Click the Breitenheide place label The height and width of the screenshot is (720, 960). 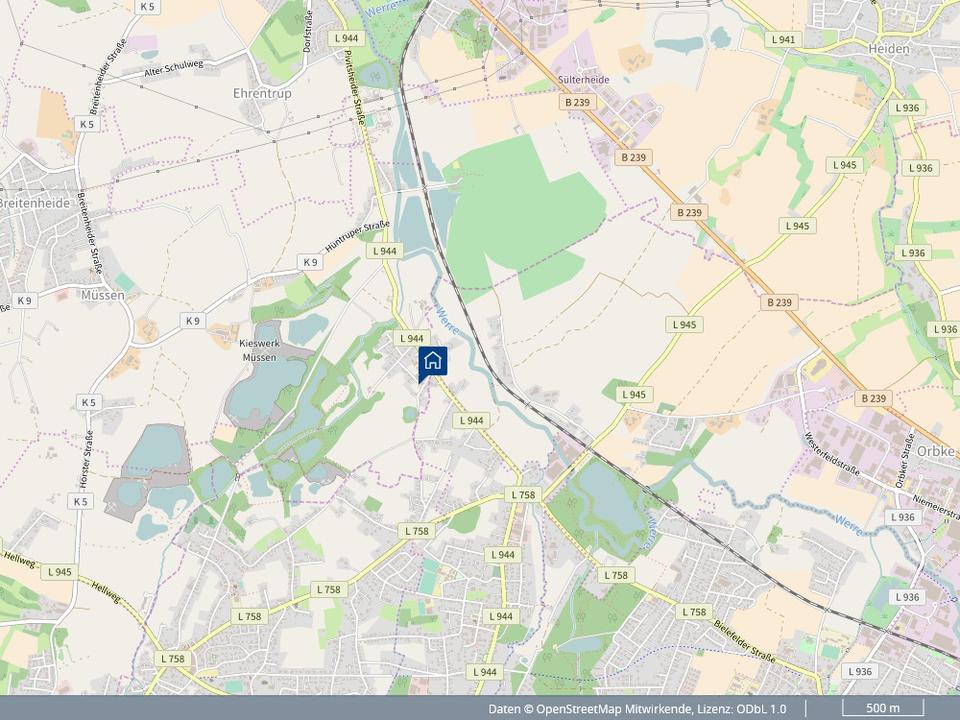35,203
